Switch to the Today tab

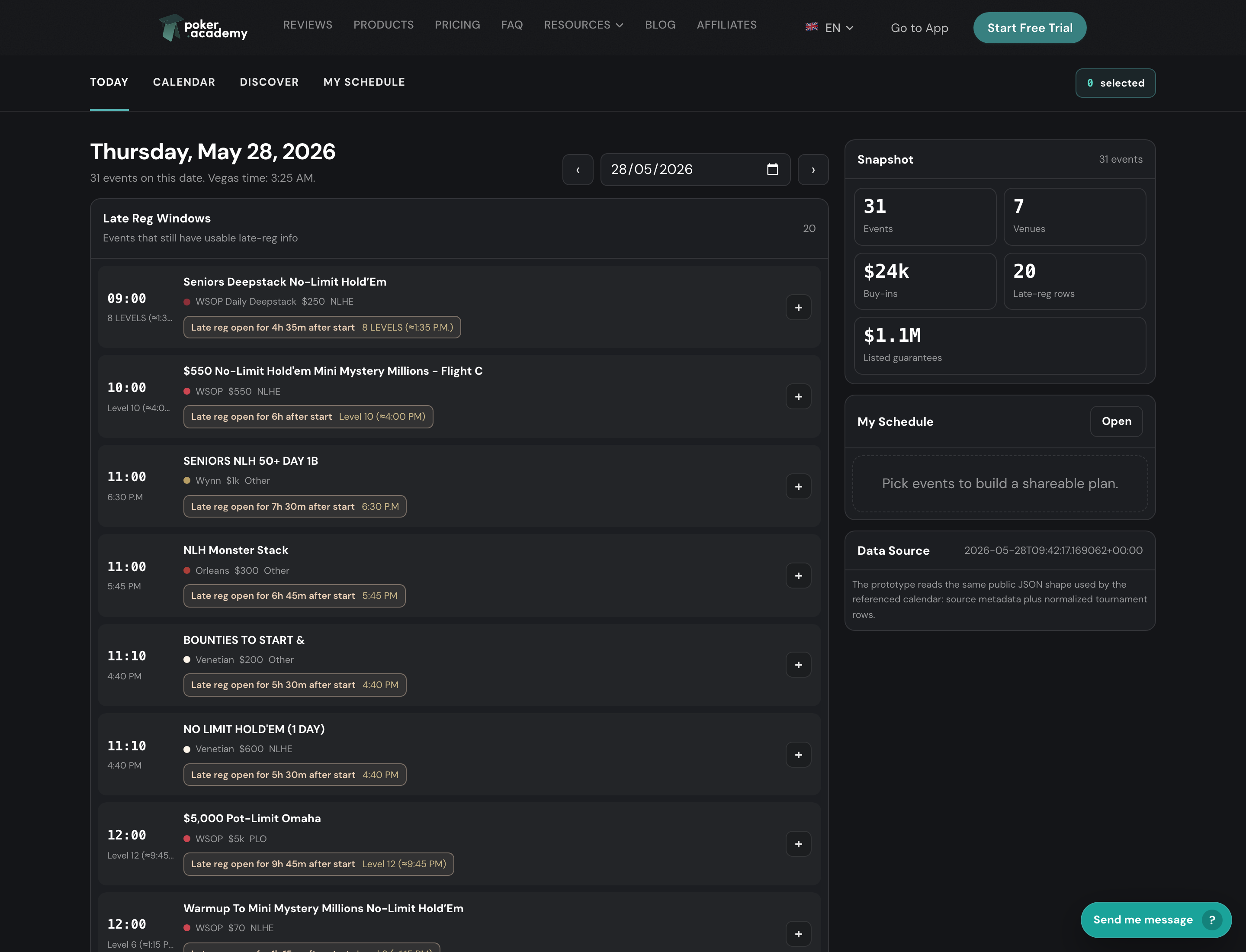(109, 82)
